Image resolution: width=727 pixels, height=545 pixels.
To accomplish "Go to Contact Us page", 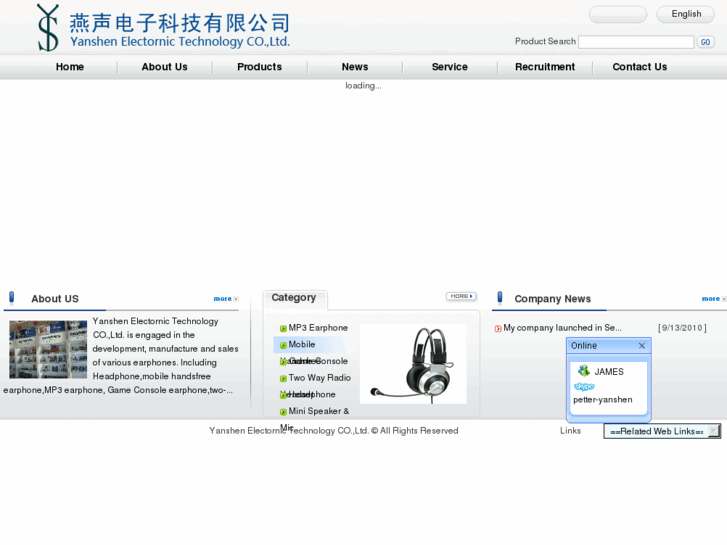I will [640, 67].
